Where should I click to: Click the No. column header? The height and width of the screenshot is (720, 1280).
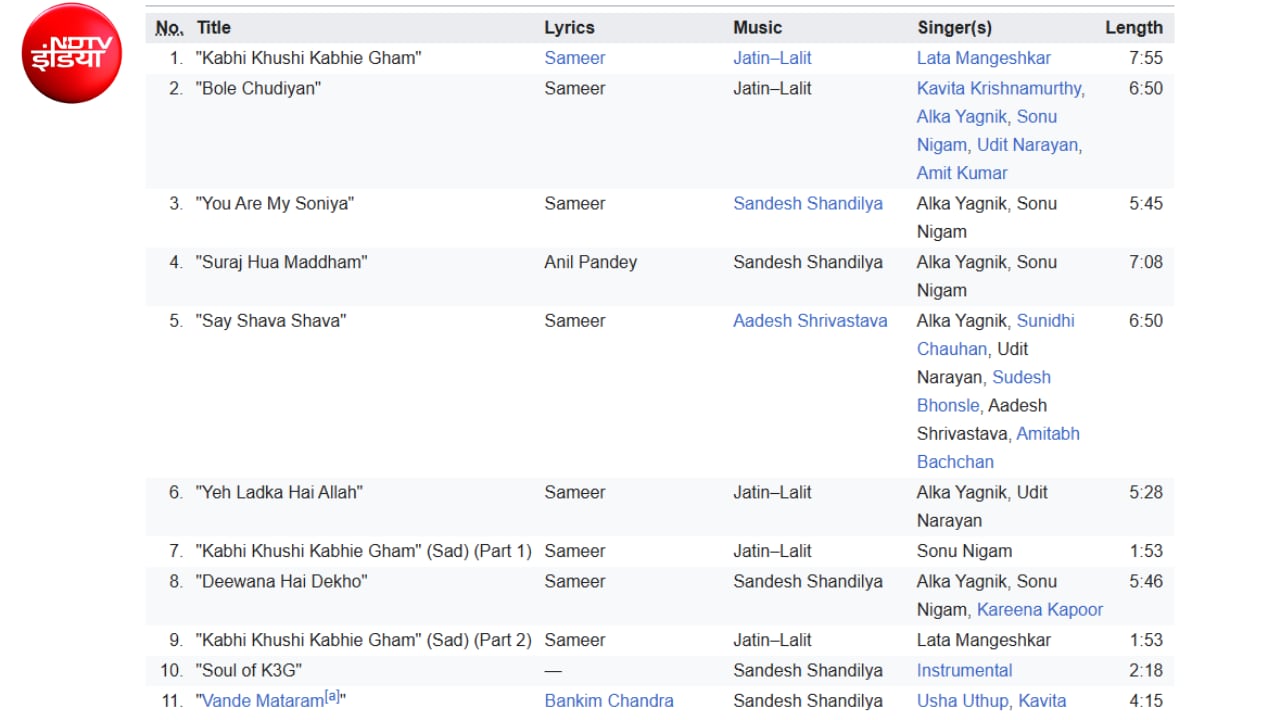(170, 28)
